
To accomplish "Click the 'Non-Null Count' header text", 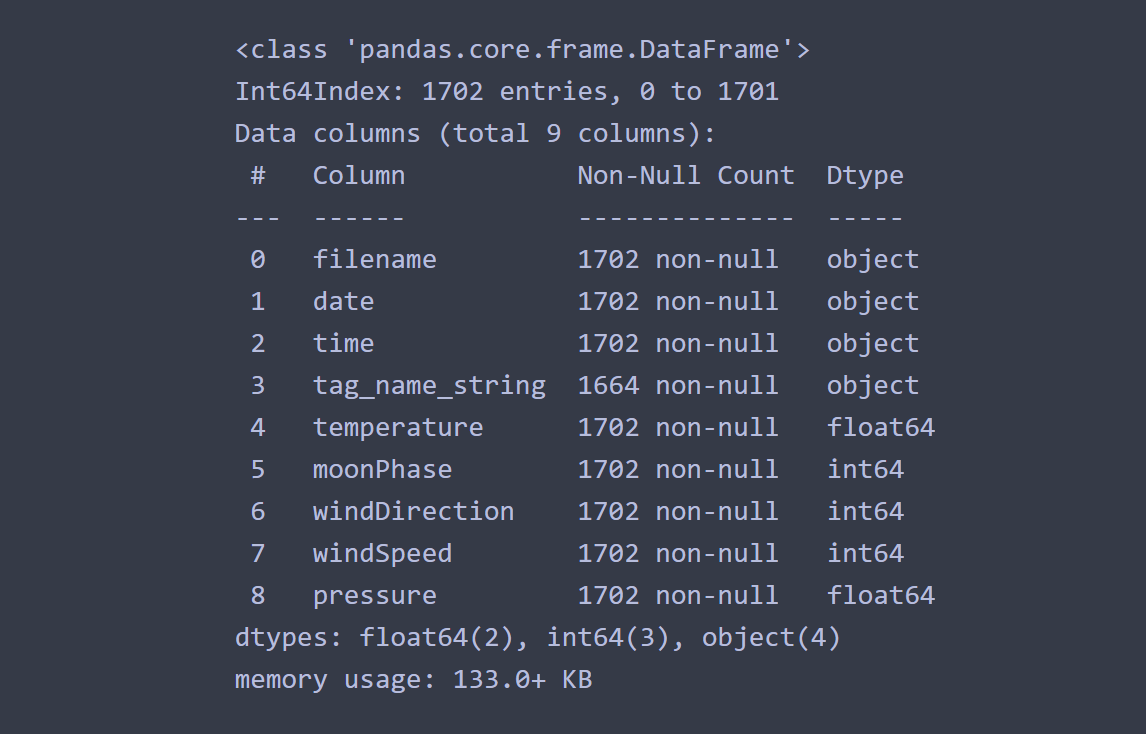I will click(x=686, y=175).
